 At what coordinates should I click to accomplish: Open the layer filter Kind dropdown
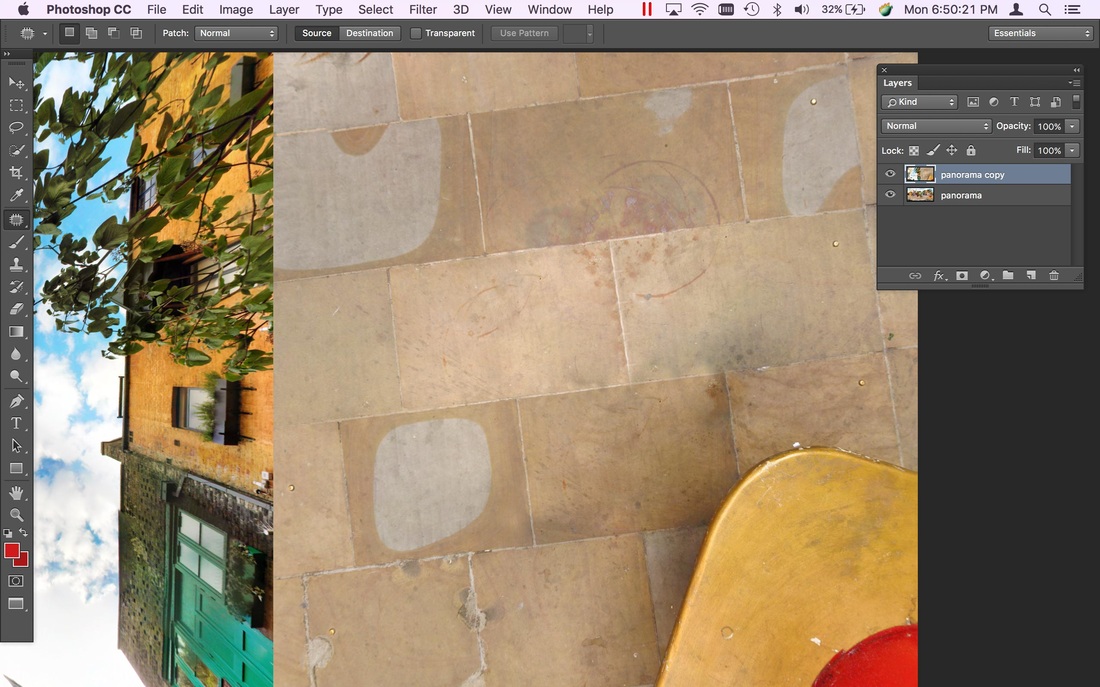pos(919,102)
